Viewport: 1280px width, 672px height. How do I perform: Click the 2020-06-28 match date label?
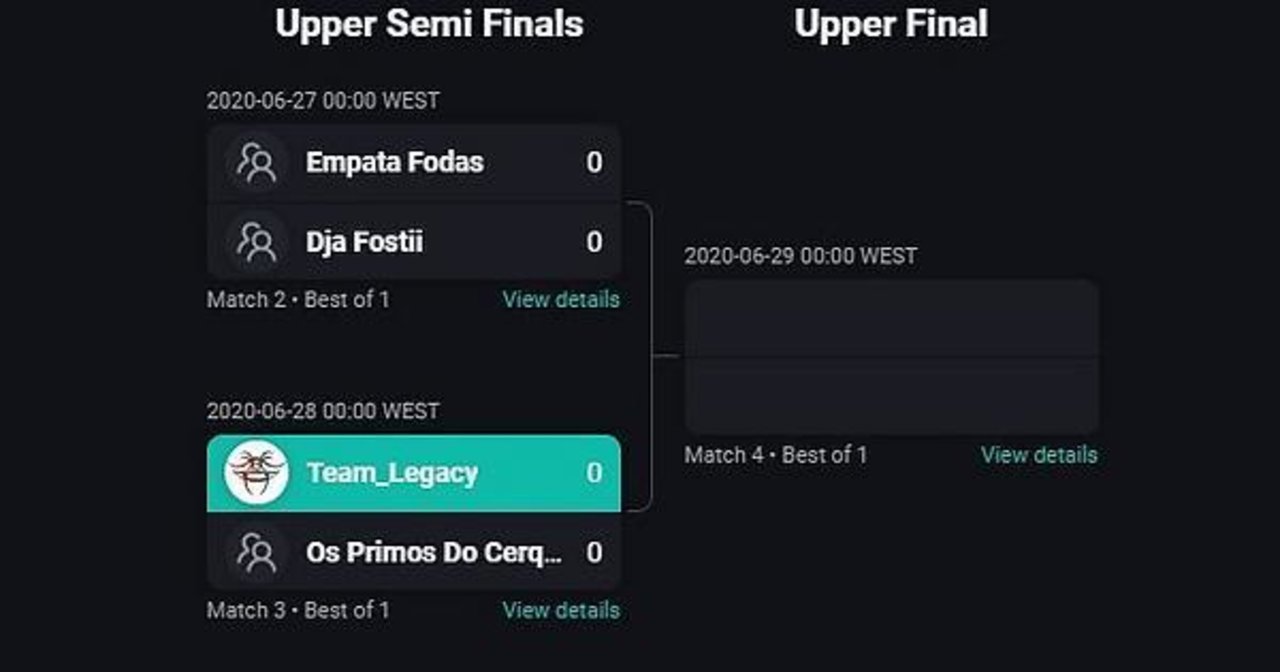point(322,411)
